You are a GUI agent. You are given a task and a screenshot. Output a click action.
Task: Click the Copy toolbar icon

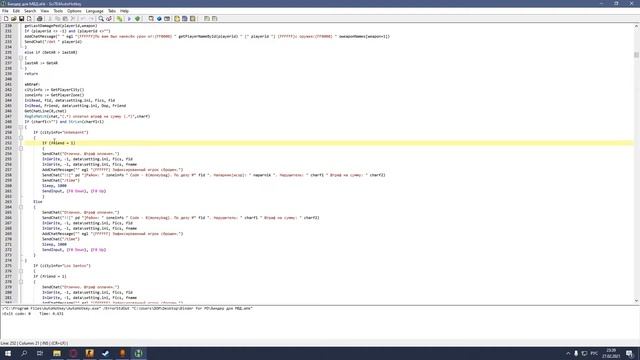58,18
